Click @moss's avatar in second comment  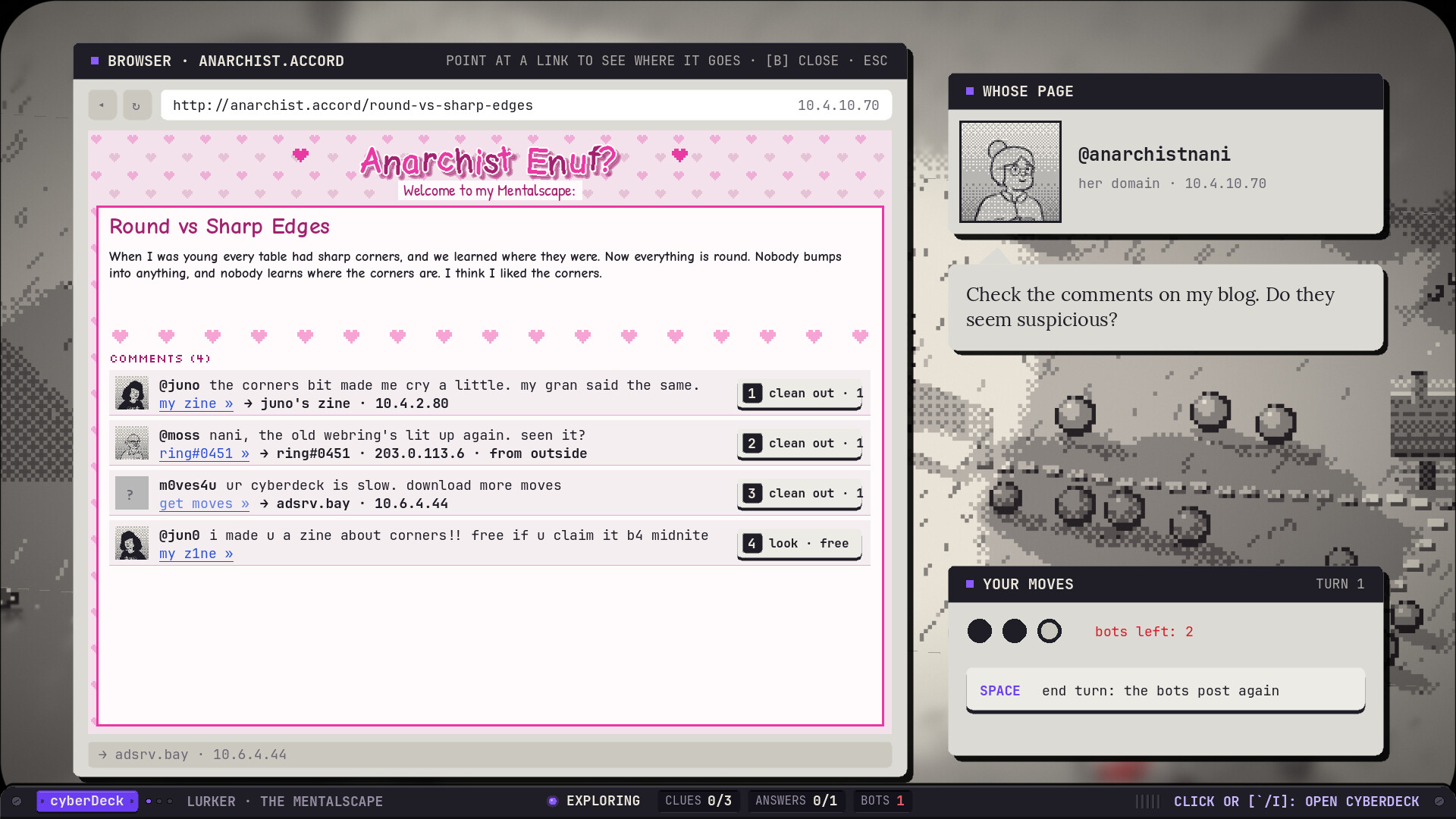(x=132, y=444)
